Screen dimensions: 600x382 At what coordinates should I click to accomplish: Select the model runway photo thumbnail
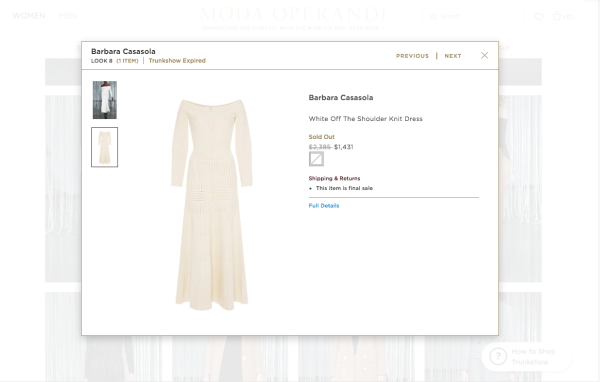(104, 100)
